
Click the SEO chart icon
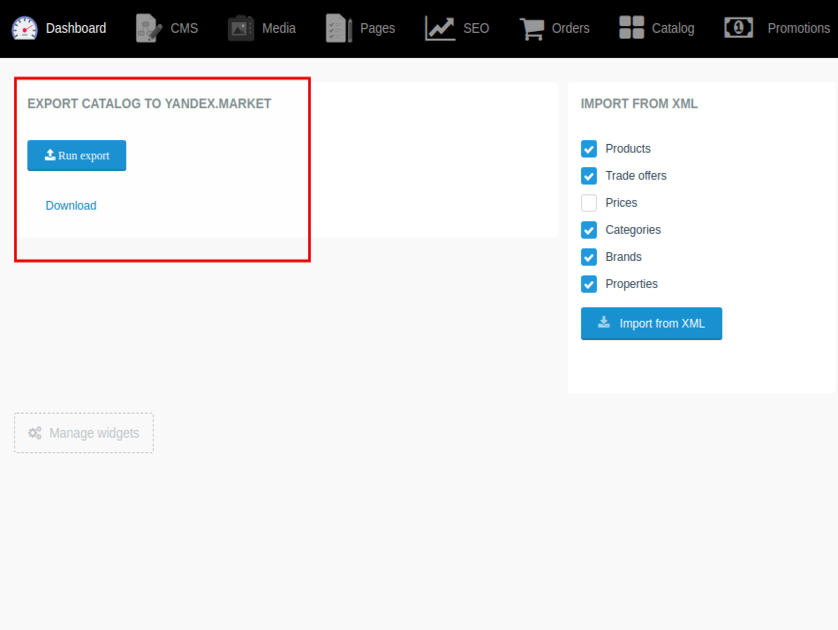440,28
